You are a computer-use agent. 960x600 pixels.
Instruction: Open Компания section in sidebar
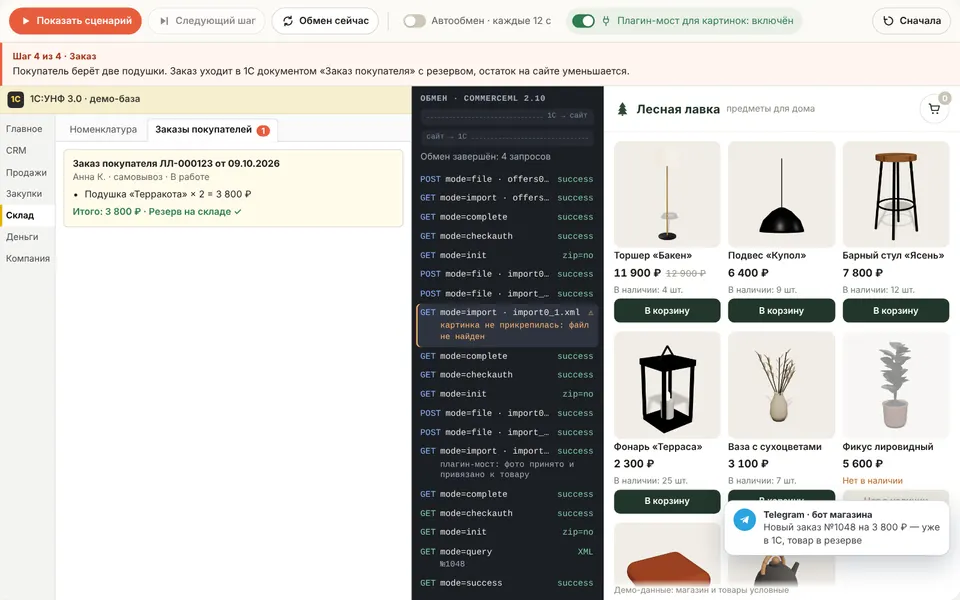(x=28, y=258)
